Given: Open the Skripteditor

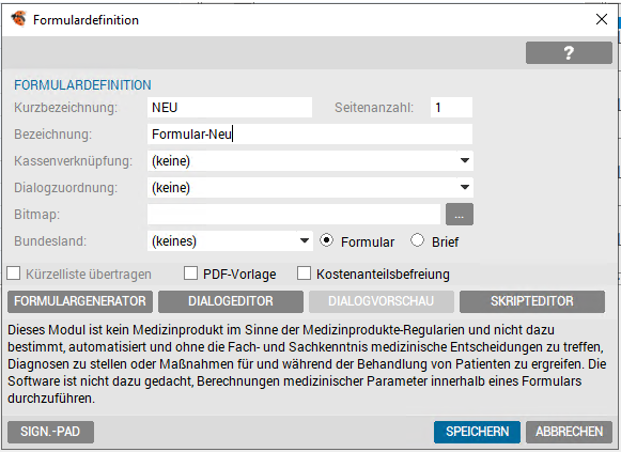Looking at the screenshot, I should (x=532, y=301).
